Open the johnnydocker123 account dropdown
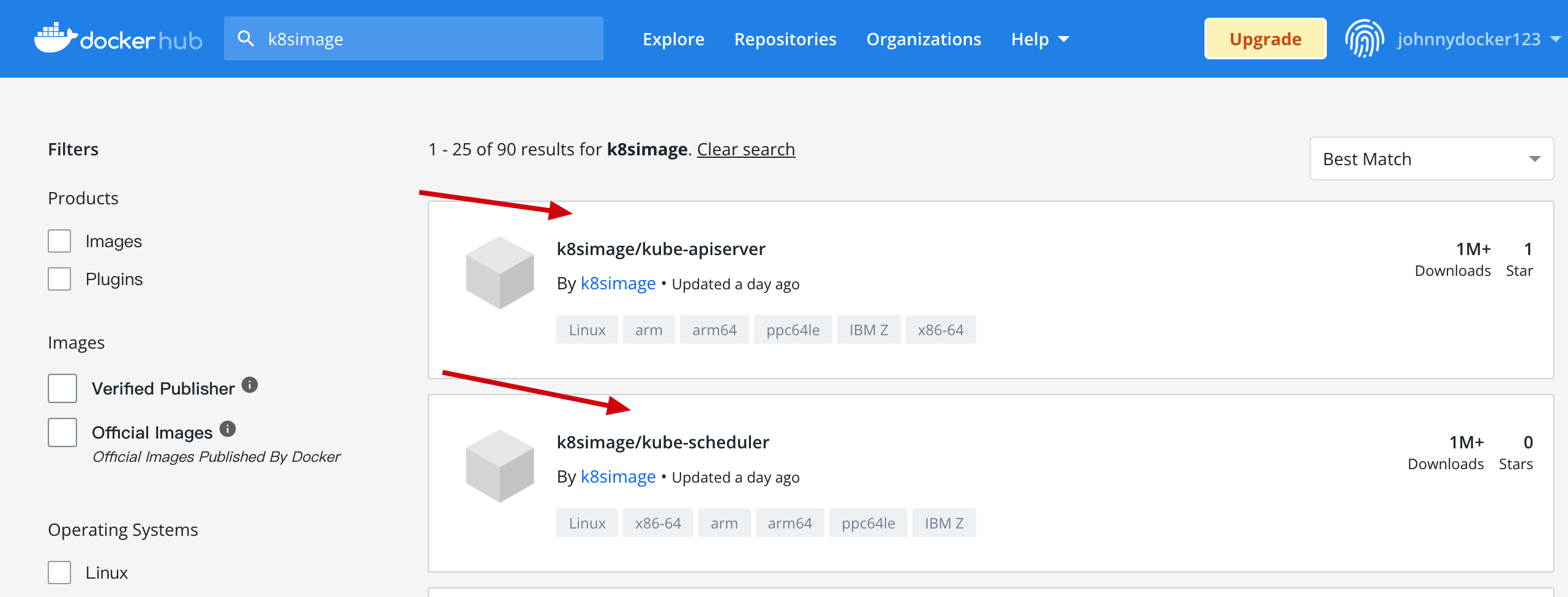The image size is (1568, 597). [x=1479, y=39]
